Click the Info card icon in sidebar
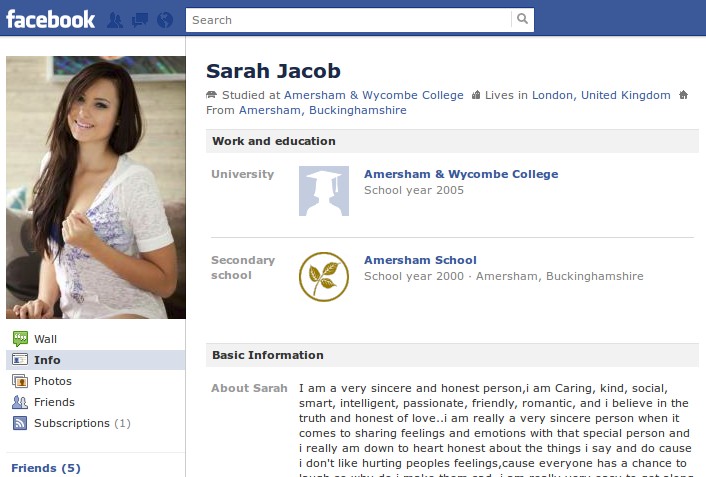This screenshot has height=477, width=706. [x=20, y=359]
